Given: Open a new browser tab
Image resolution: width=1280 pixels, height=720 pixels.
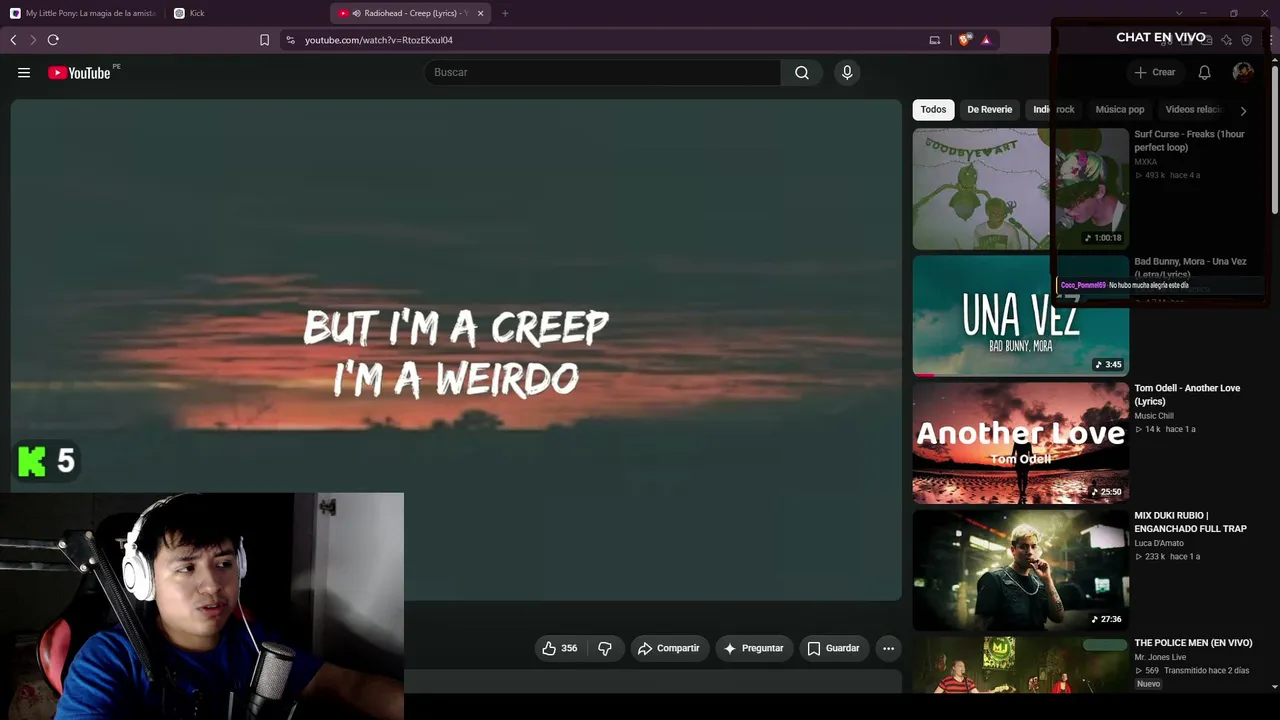Looking at the screenshot, I should pyautogui.click(x=505, y=13).
